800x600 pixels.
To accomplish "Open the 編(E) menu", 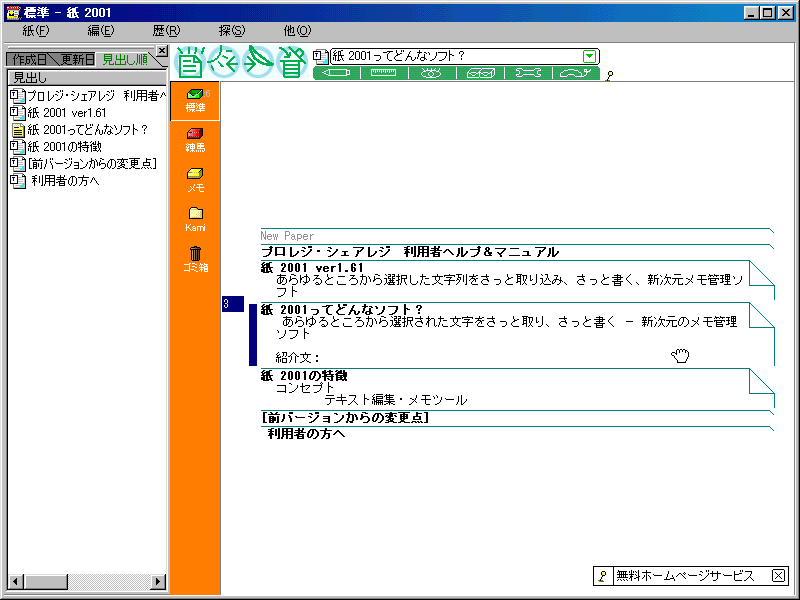I will click(x=101, y=31).
